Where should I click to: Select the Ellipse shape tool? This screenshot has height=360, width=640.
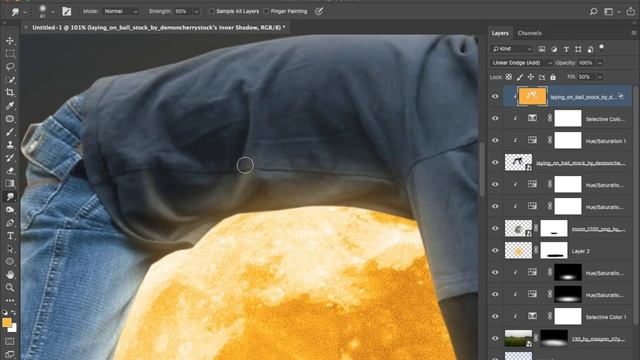pyautogui.click(x=10, y=262)
